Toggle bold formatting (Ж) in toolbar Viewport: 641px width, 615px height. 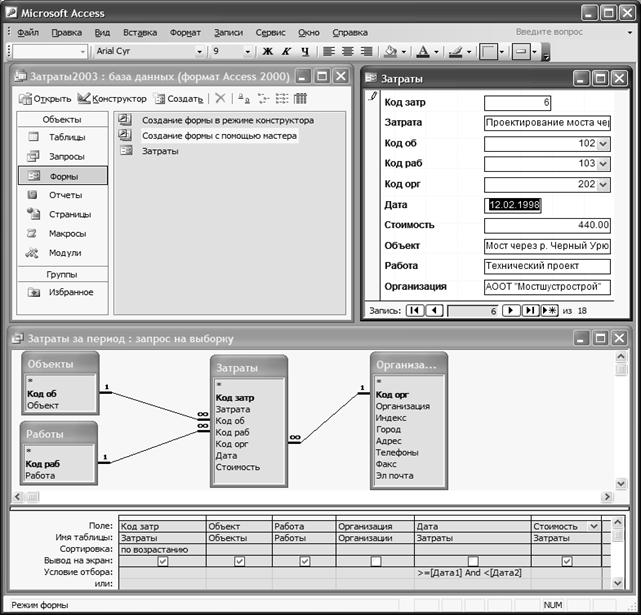pyautogui.click(x=267, y=51)
